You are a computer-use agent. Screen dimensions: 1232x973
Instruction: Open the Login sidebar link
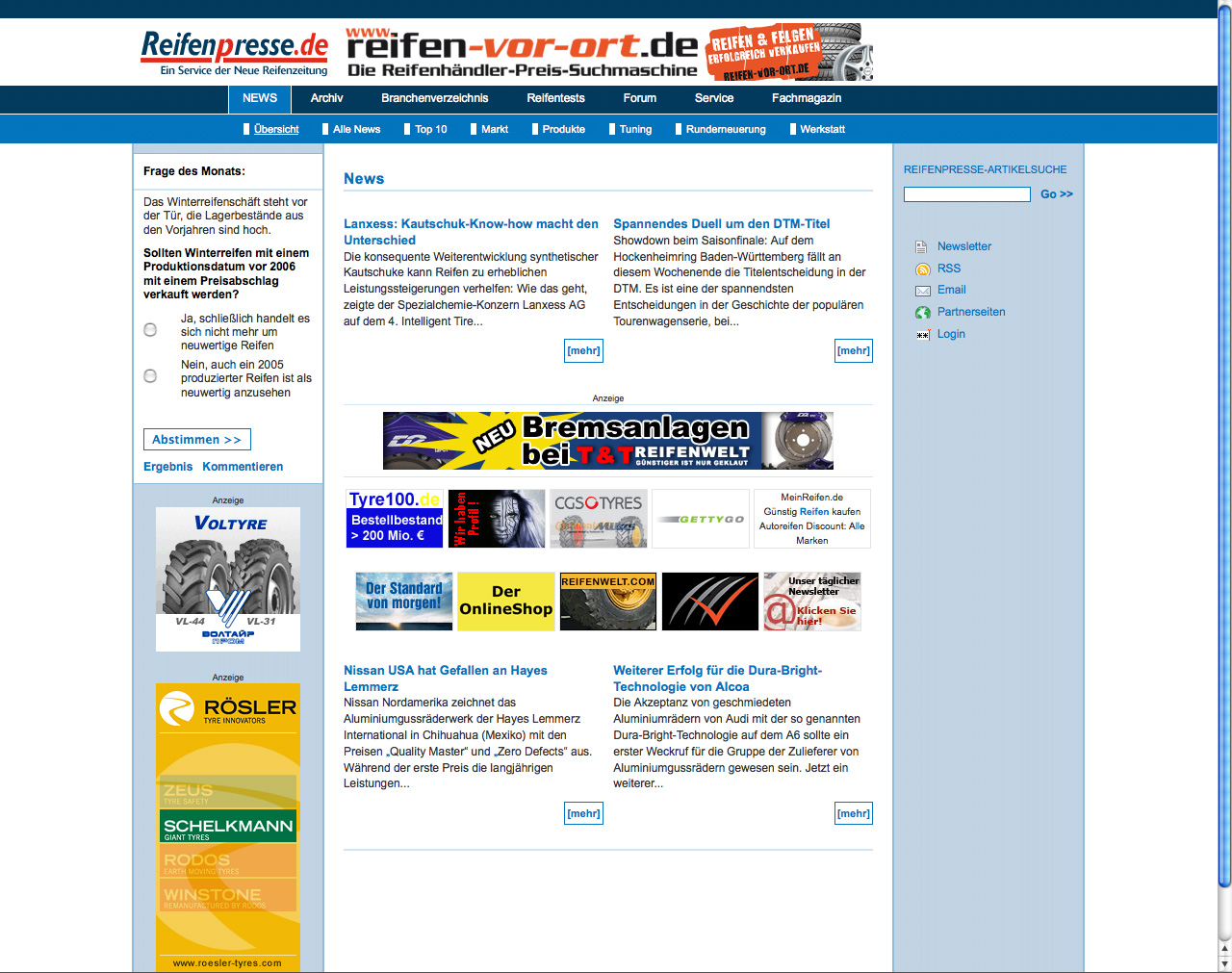[951, 335]
